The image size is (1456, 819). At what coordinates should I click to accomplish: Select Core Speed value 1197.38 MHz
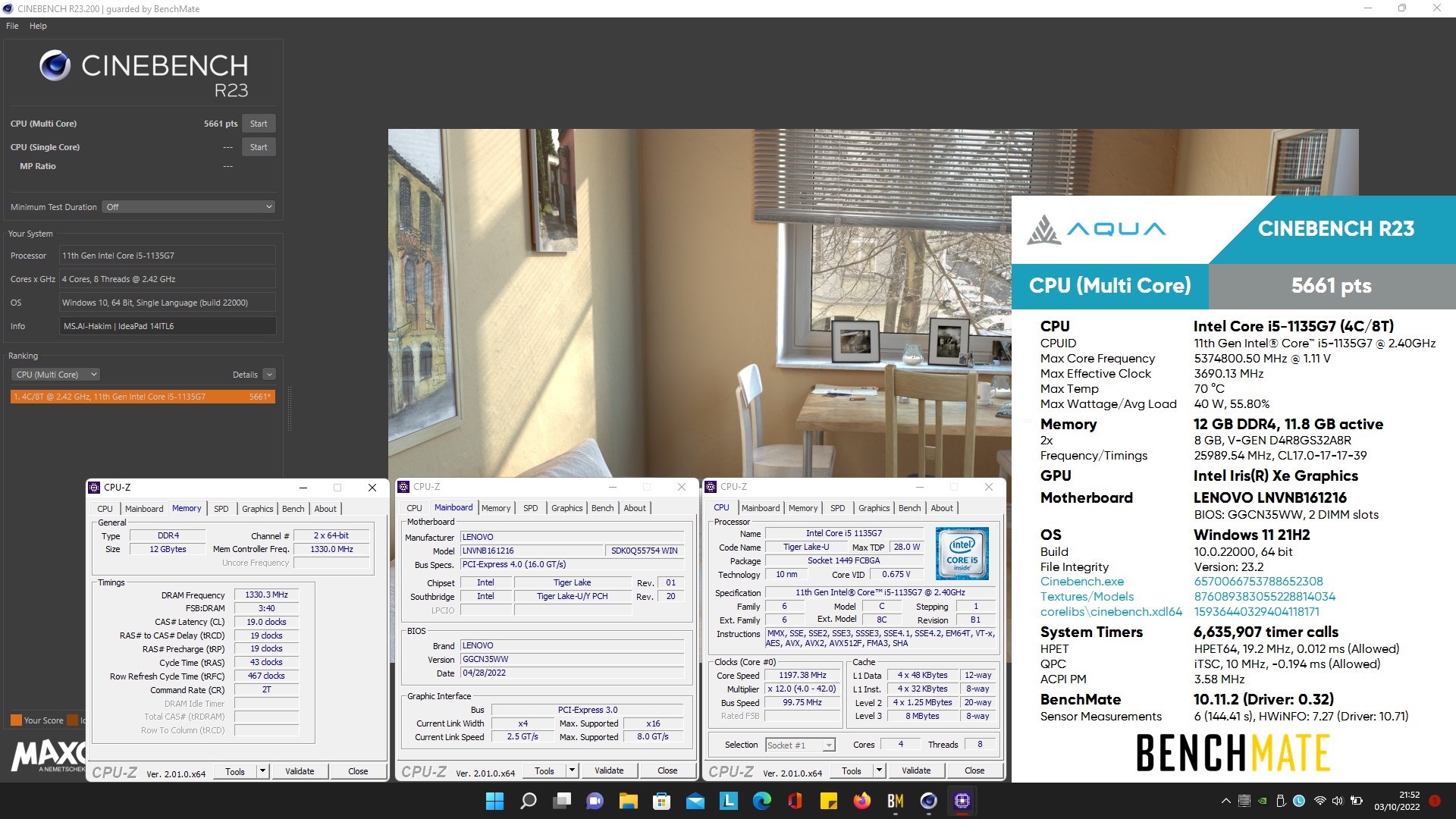click(x=802, y=676)
